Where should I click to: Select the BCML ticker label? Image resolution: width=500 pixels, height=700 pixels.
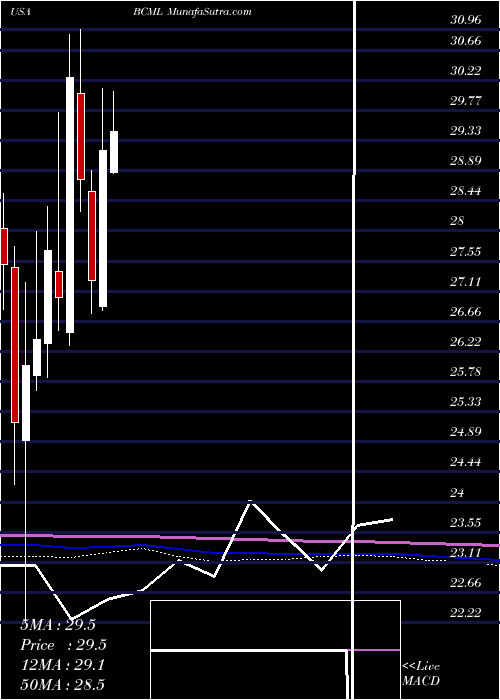pos(149,12)
